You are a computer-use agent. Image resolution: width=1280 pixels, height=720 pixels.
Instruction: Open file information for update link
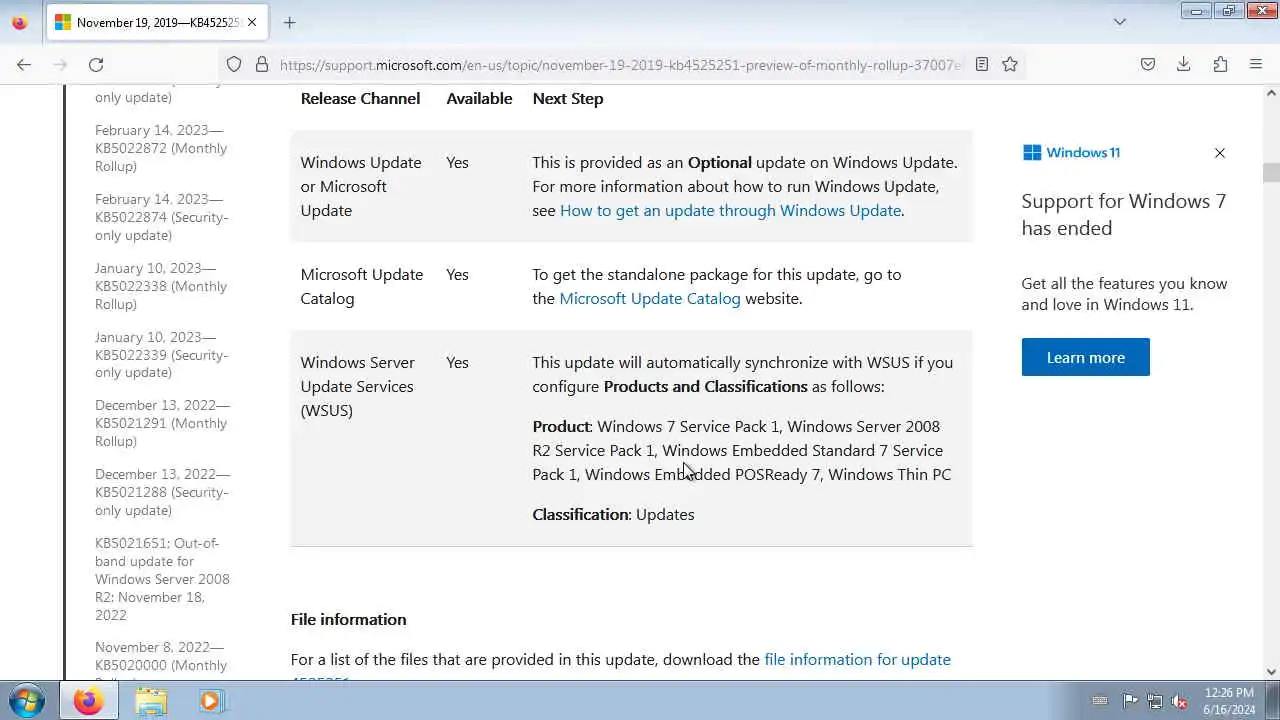(857, 659)
